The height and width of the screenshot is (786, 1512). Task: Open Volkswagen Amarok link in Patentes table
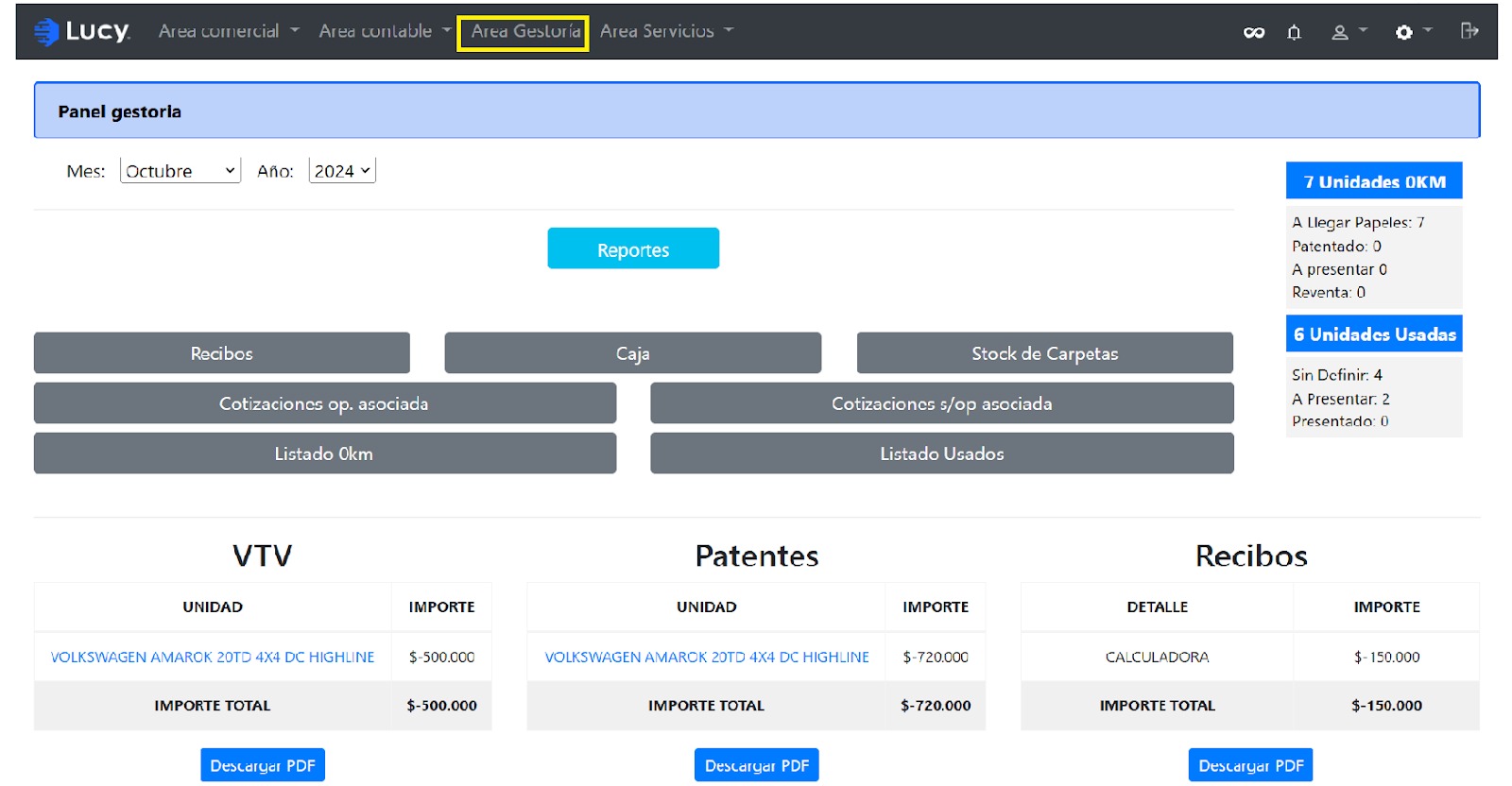coord(707,657)
